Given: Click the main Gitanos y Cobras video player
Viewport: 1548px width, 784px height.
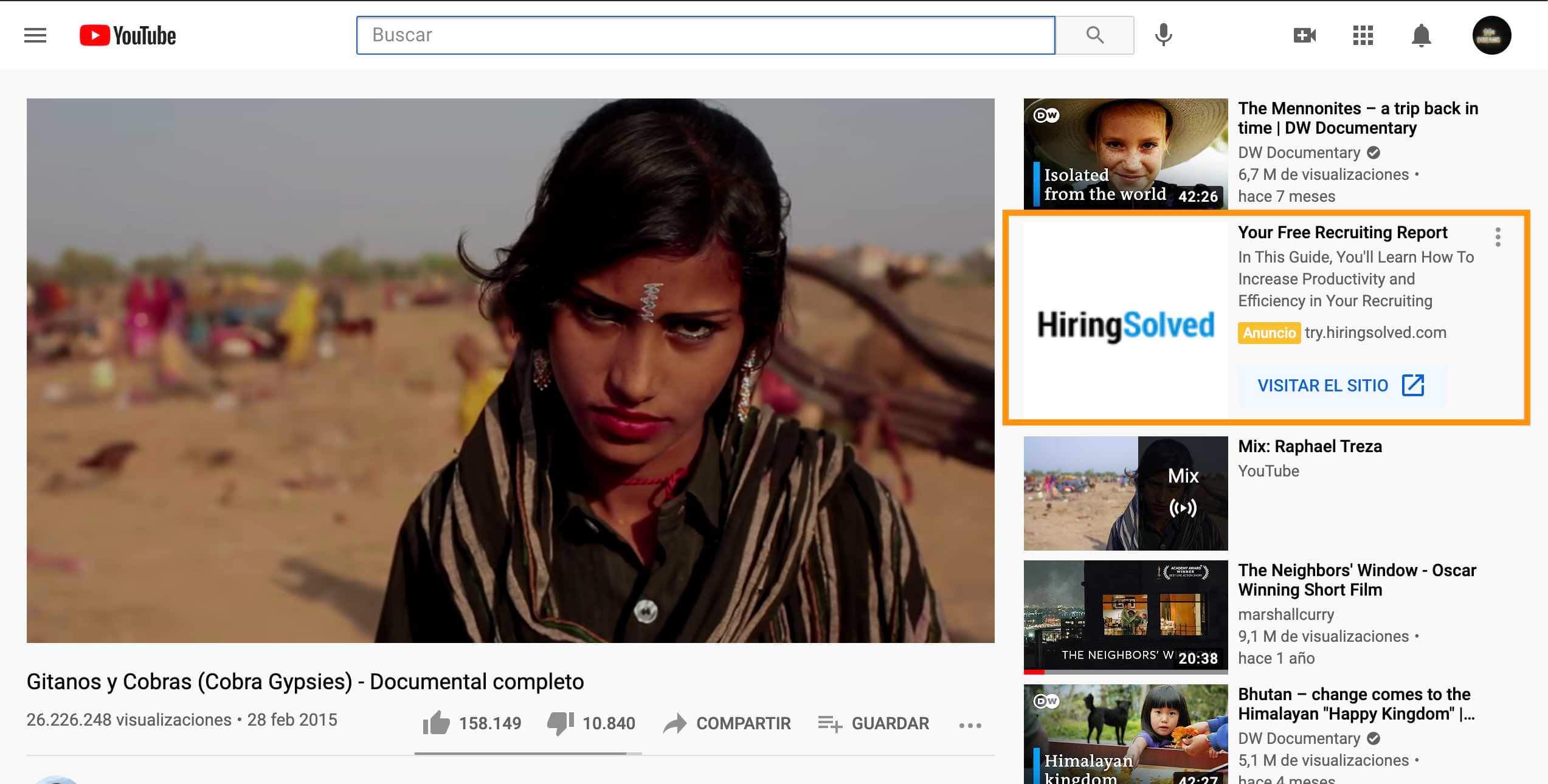Looking at the screenshot, I should click(510, 370).
